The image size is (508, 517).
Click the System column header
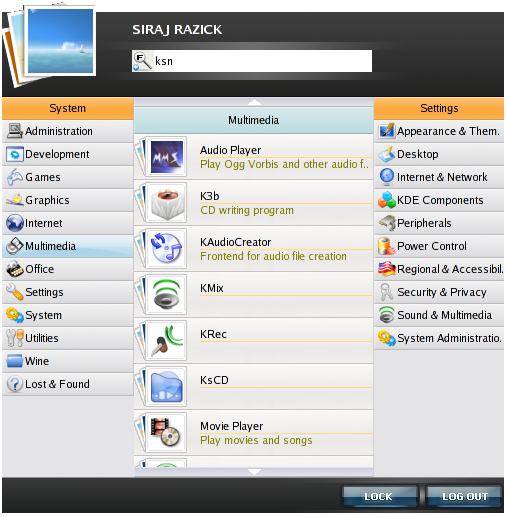(x=68, y=108)
